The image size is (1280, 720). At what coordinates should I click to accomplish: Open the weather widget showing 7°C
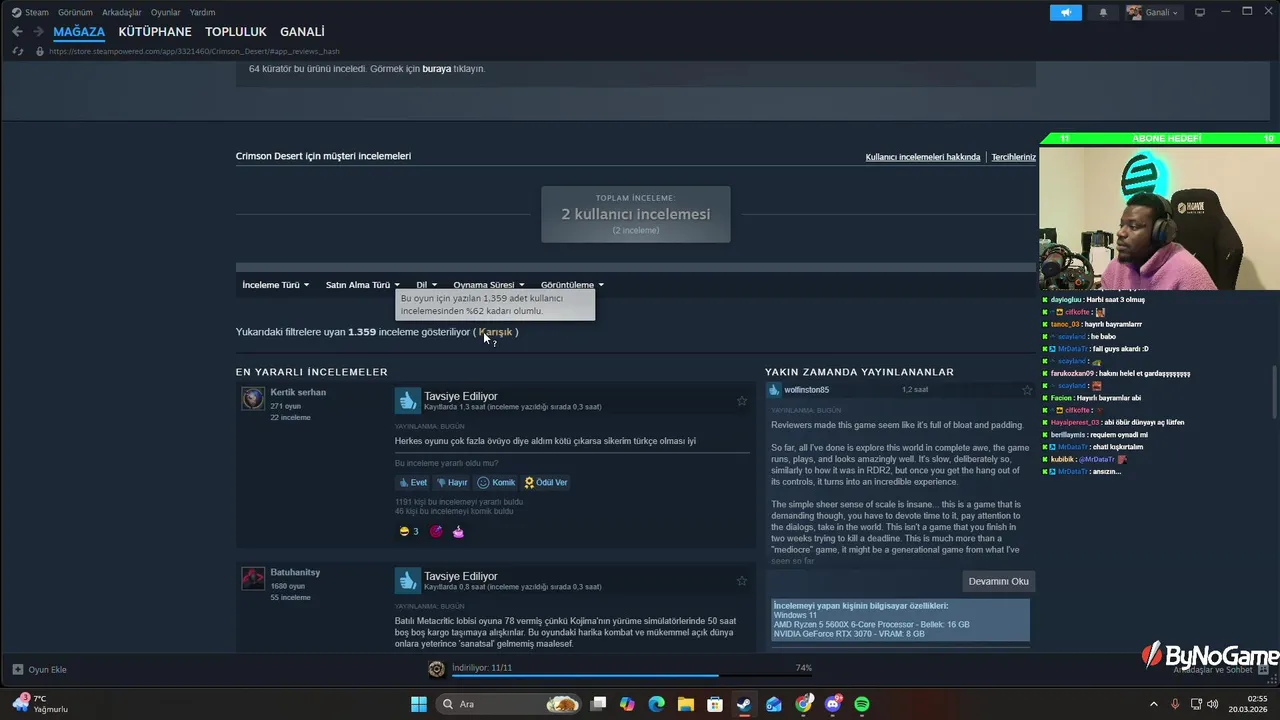pos(40,704)
